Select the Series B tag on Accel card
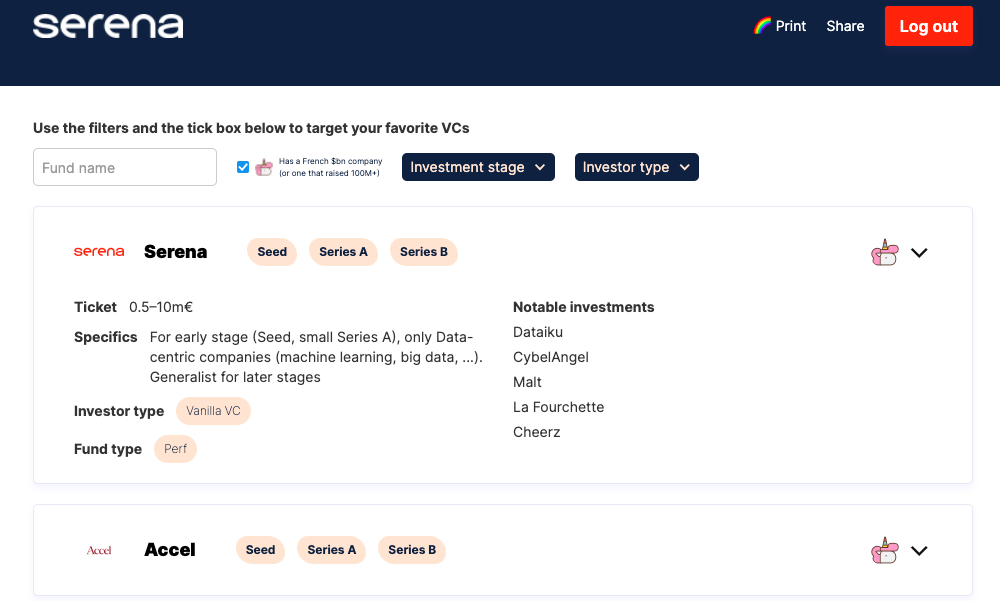The image size is (1000, 601). coord(412,550)
